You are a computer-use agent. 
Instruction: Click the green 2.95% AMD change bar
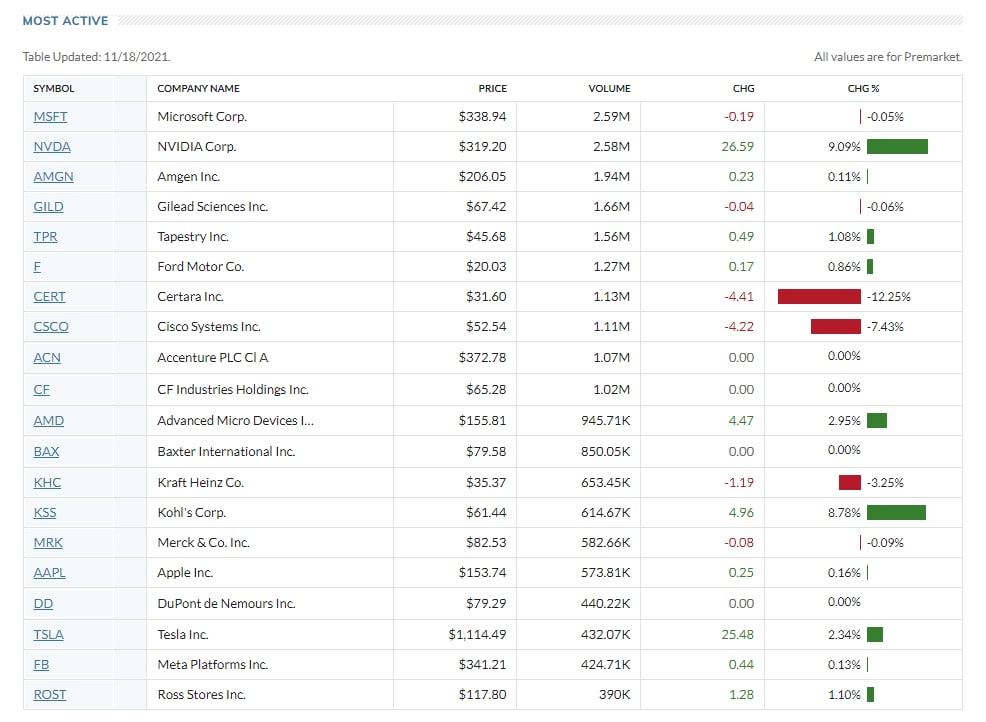pos(877,421)
